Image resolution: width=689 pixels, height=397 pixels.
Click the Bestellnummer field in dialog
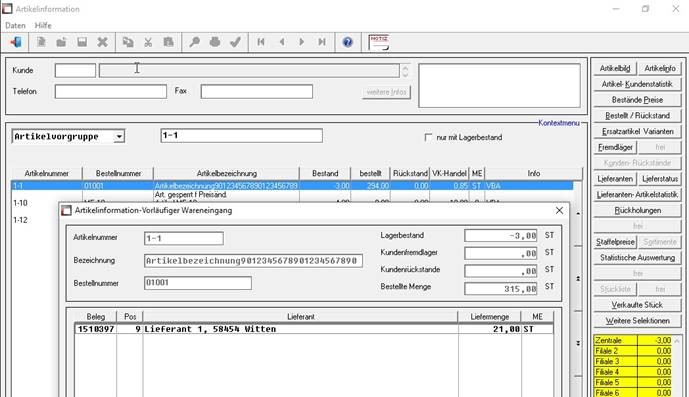(198, 283)
